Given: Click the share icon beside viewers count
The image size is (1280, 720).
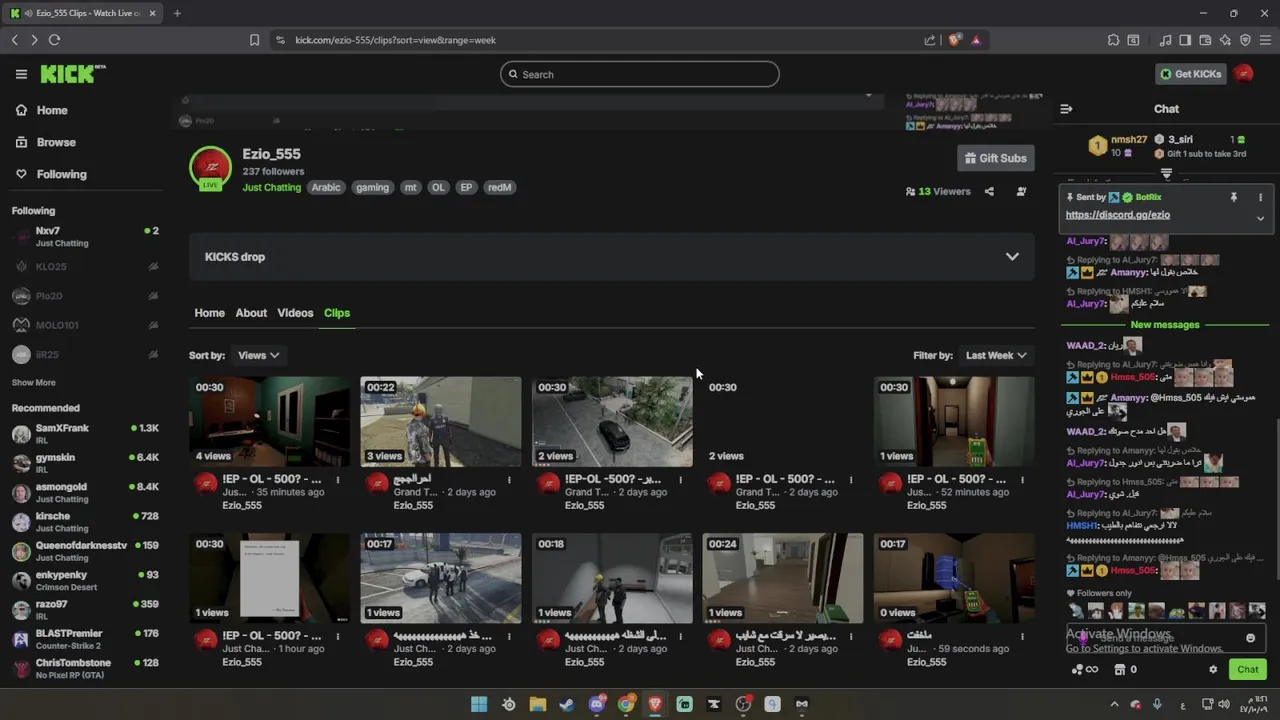Looking at the screenshot, I should click(989, 191).
